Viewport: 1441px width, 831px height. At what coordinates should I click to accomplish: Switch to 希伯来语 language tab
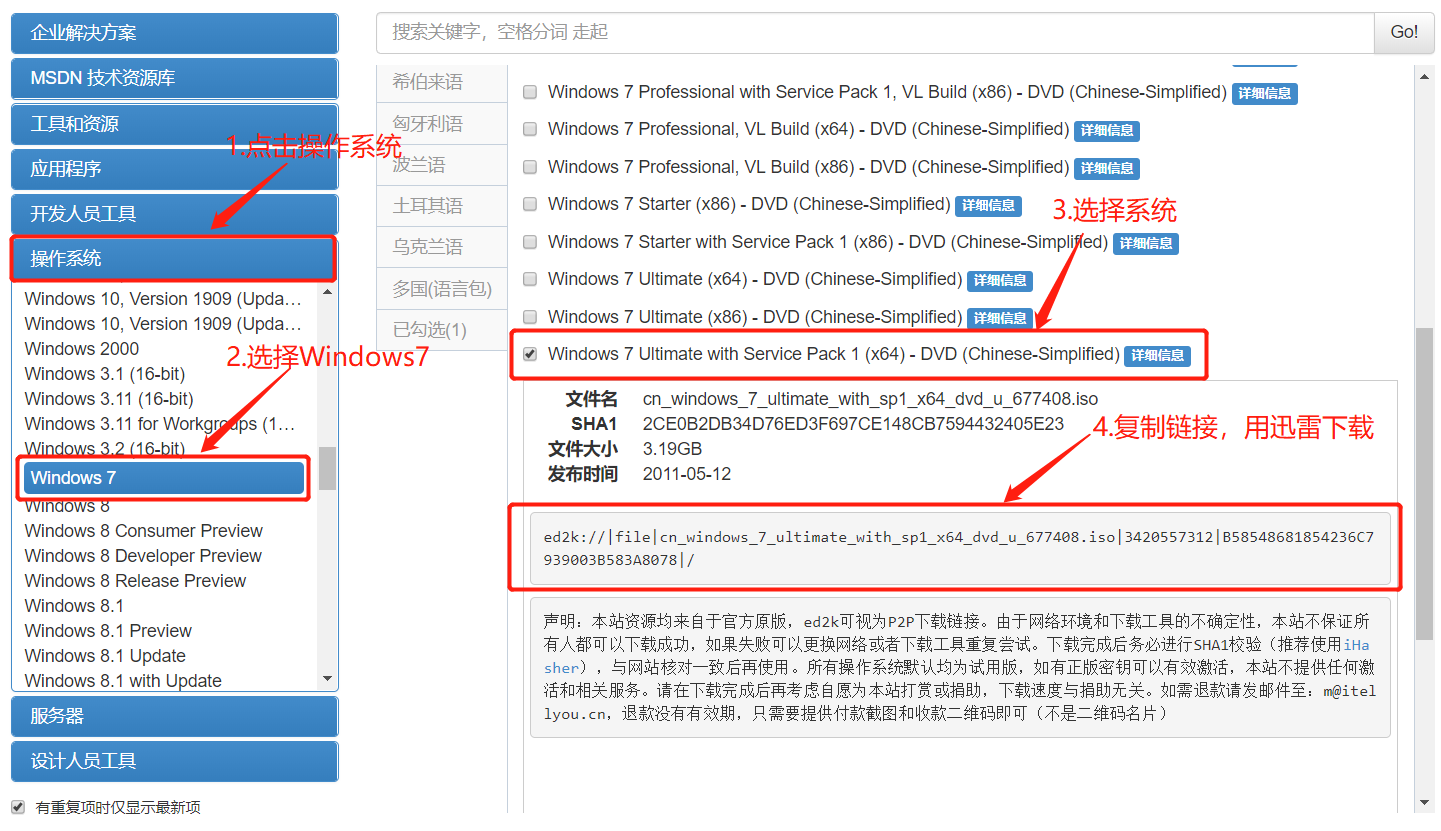[x=442, y=82]
